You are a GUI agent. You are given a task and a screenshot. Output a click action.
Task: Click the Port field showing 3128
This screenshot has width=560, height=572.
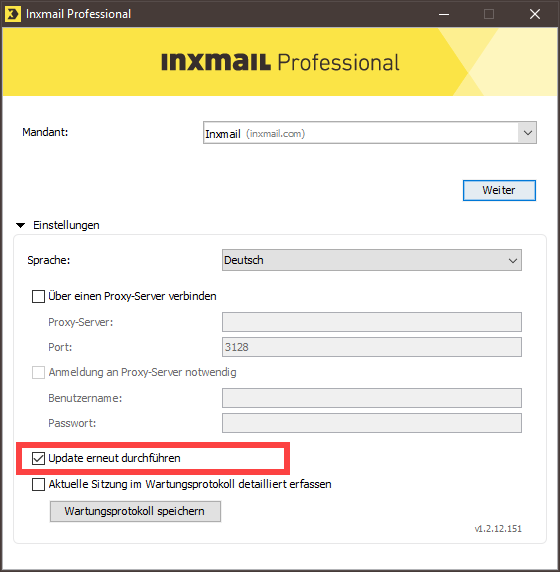click(x=372, y=347)
